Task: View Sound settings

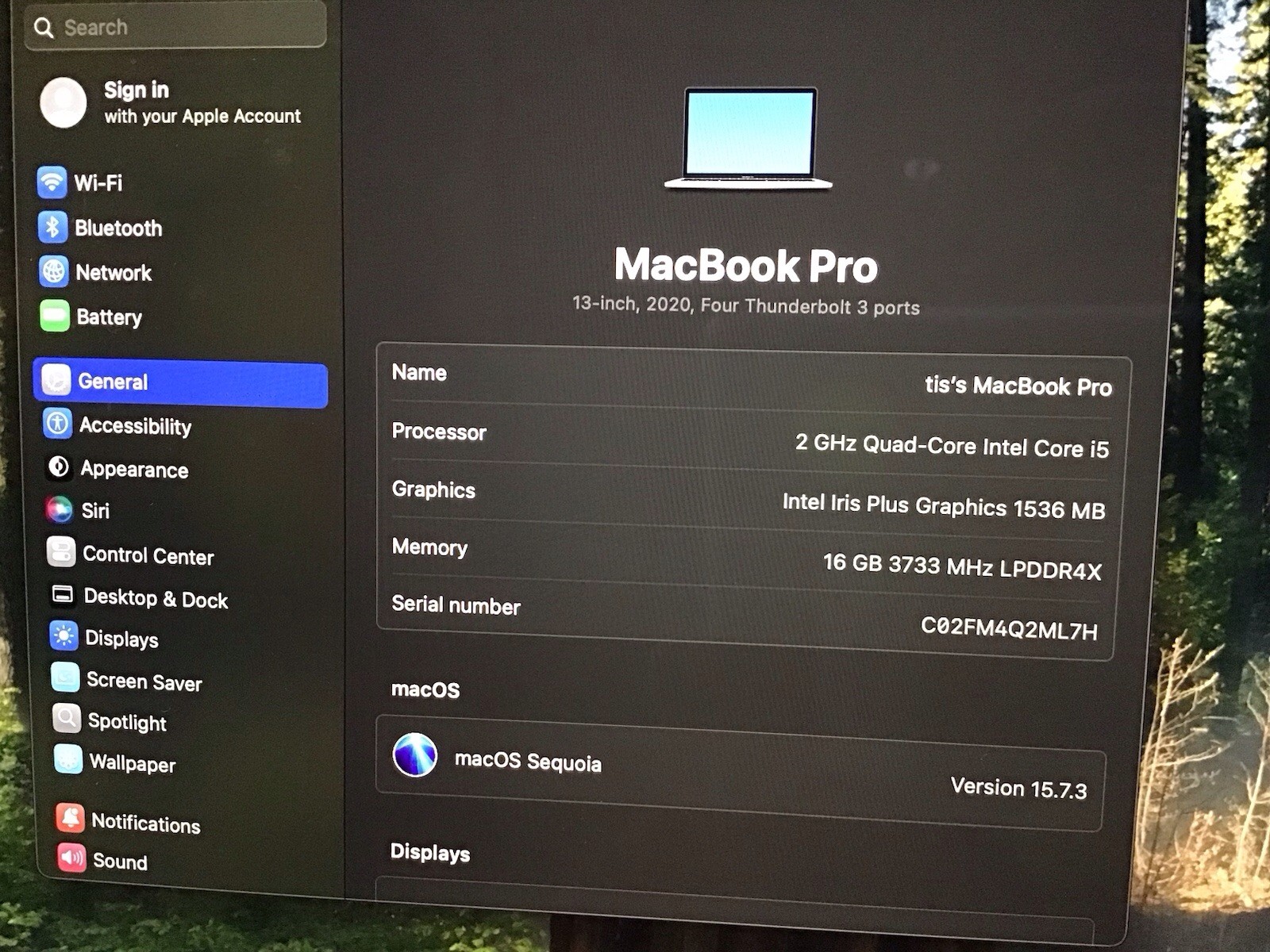Action: pos(120,862)
